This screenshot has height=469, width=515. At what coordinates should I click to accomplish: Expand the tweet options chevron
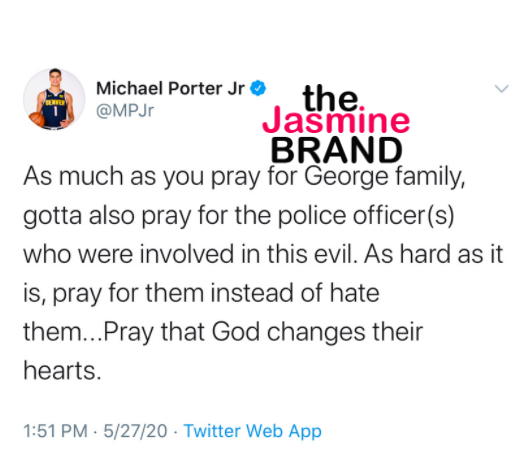click(501, 89)
